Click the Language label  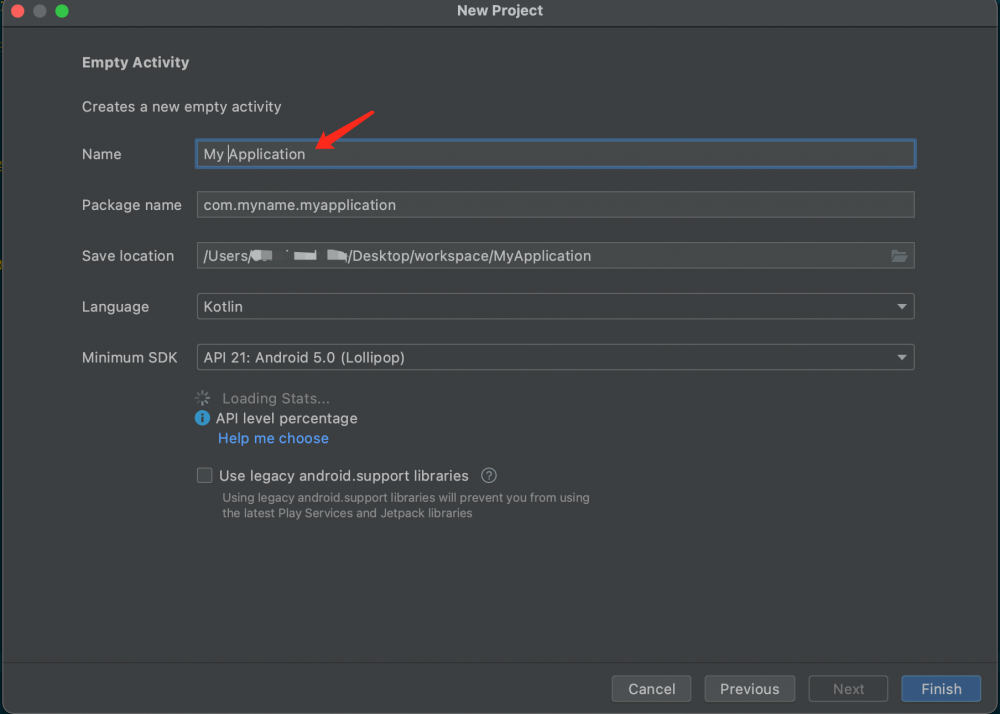[x=115, y=307]
